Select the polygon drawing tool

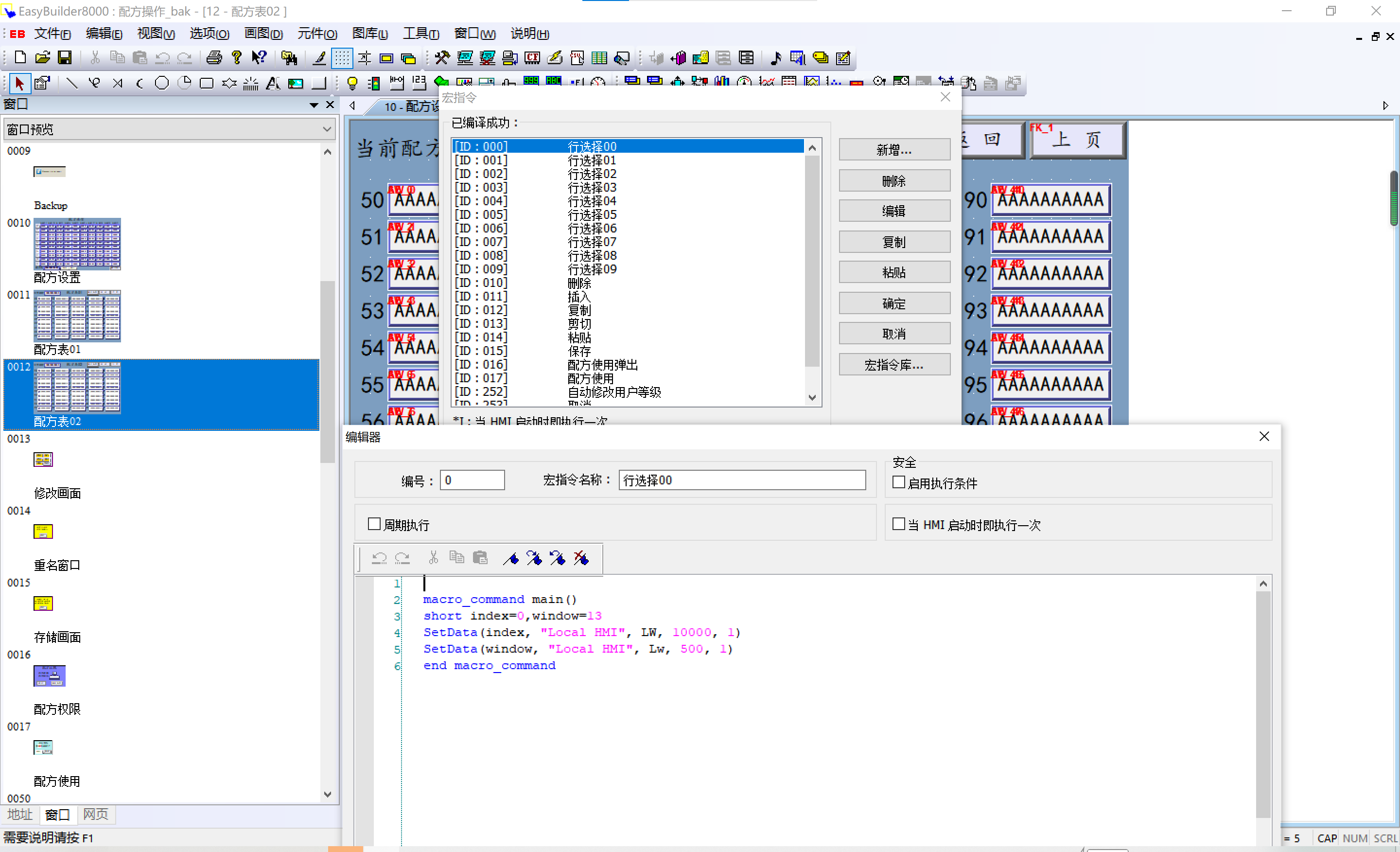pyautogui.click(x=229, y=84)
